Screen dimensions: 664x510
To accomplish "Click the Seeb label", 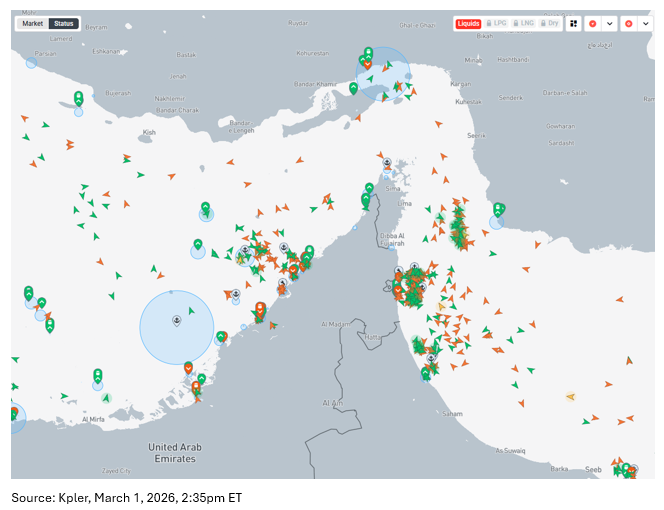I will tap(593, 469).
